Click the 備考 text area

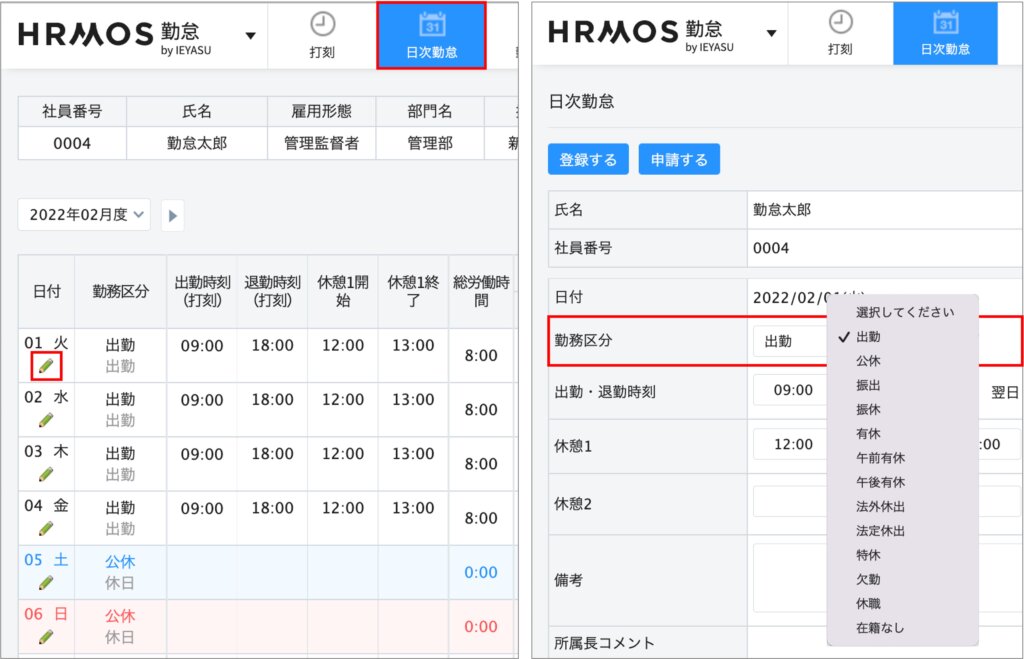[790, 578]
